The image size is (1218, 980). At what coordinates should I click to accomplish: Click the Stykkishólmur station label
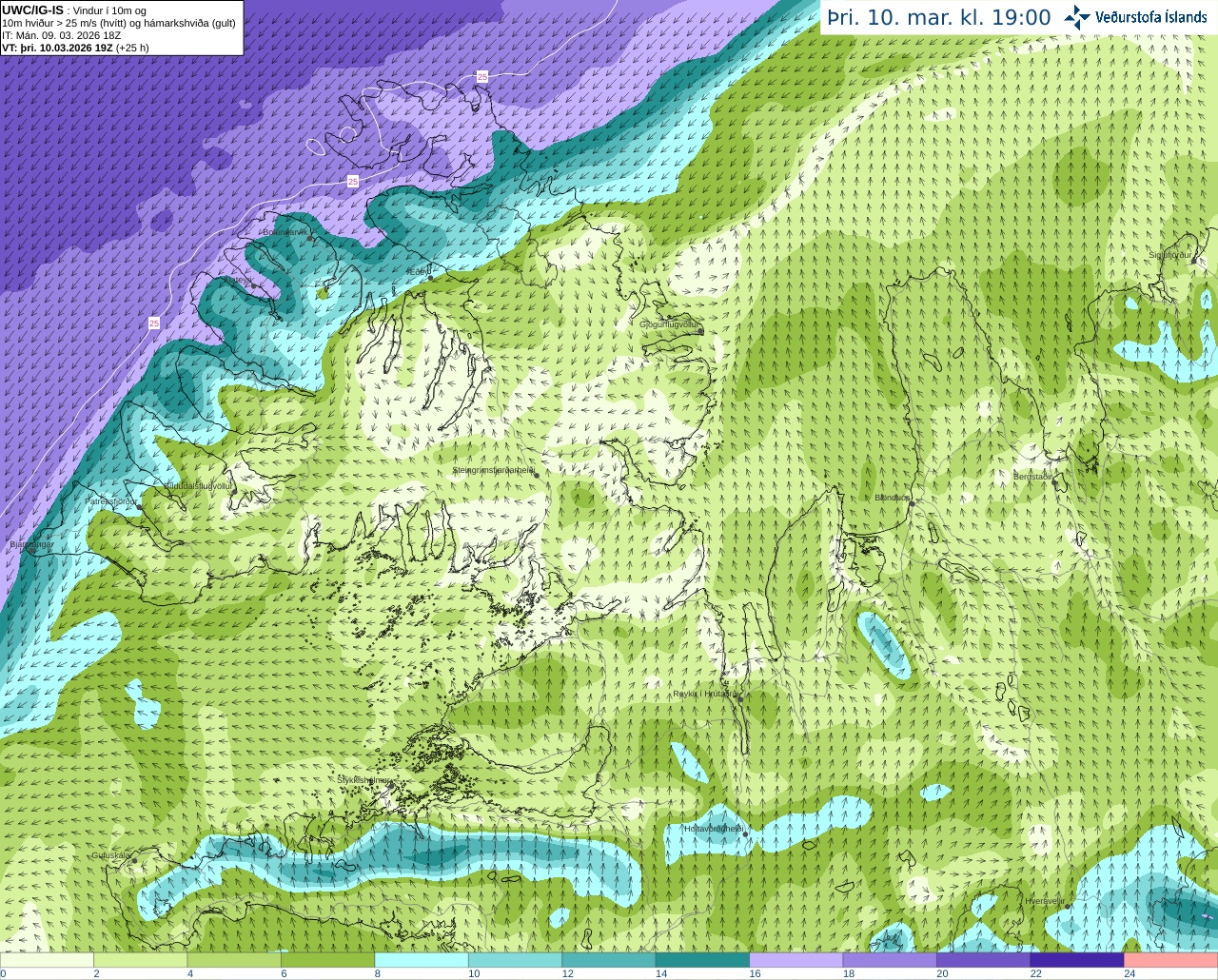point(363,779)
